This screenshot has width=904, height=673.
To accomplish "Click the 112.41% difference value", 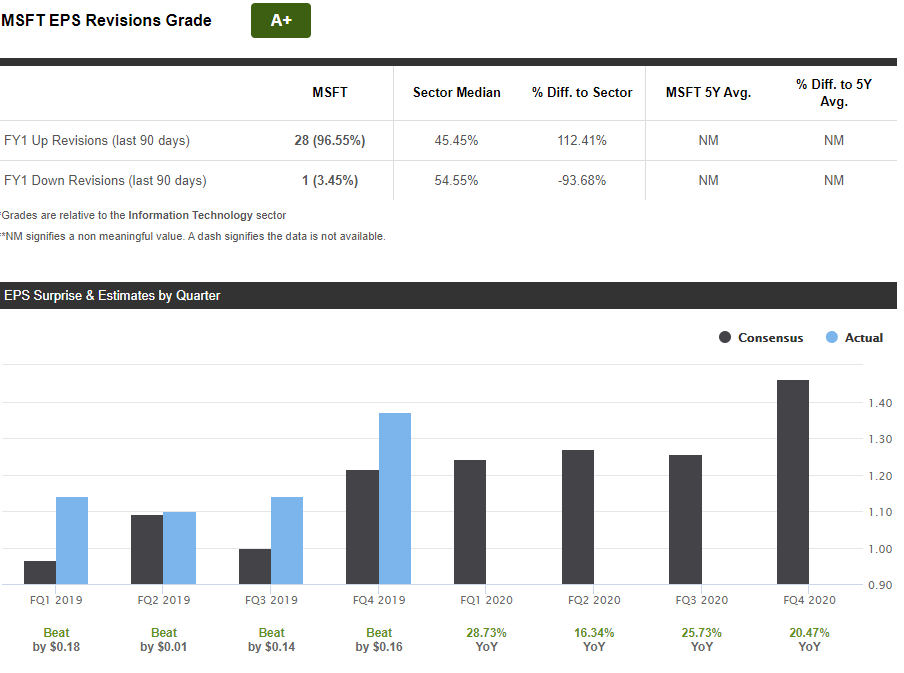I will pos(582,141).
